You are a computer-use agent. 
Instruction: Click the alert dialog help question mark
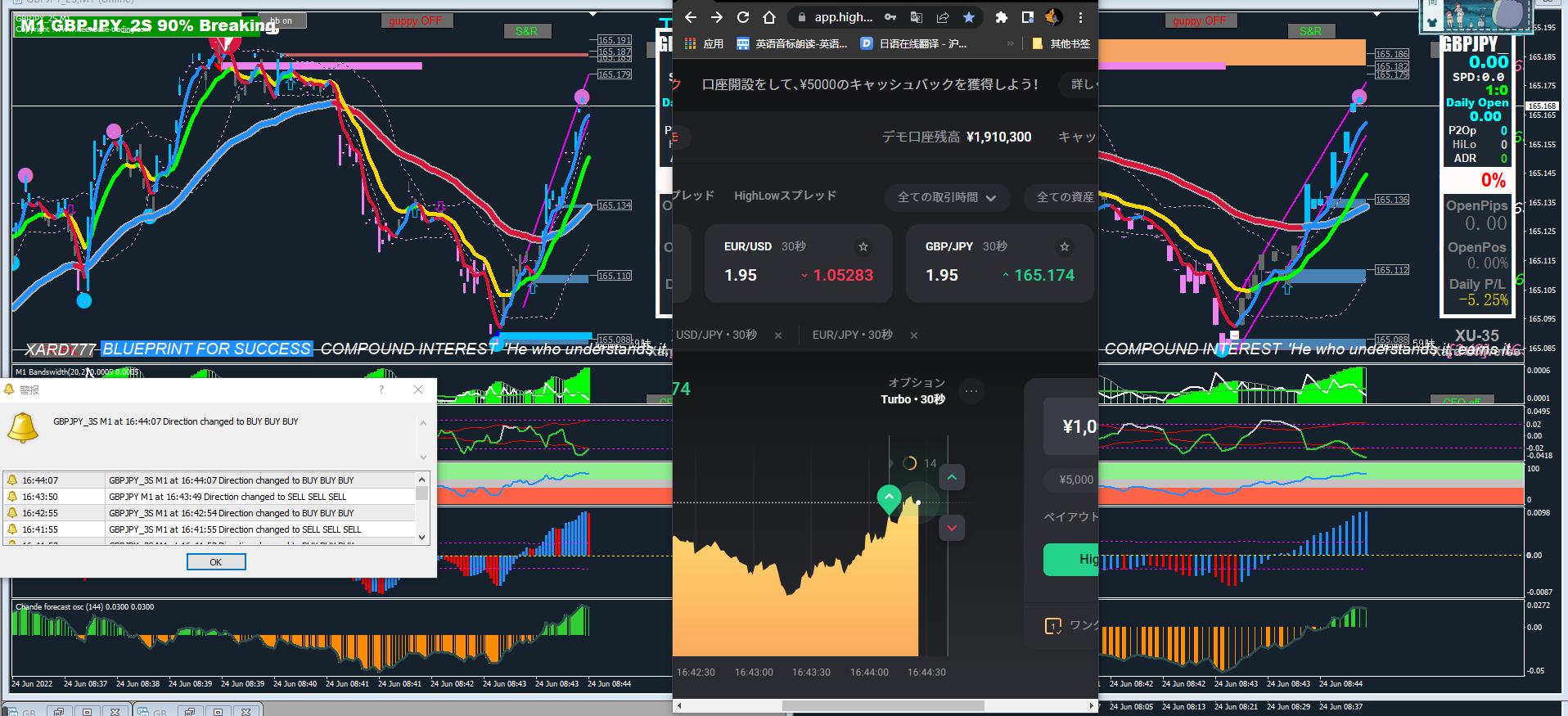click(x=381, y=390)
